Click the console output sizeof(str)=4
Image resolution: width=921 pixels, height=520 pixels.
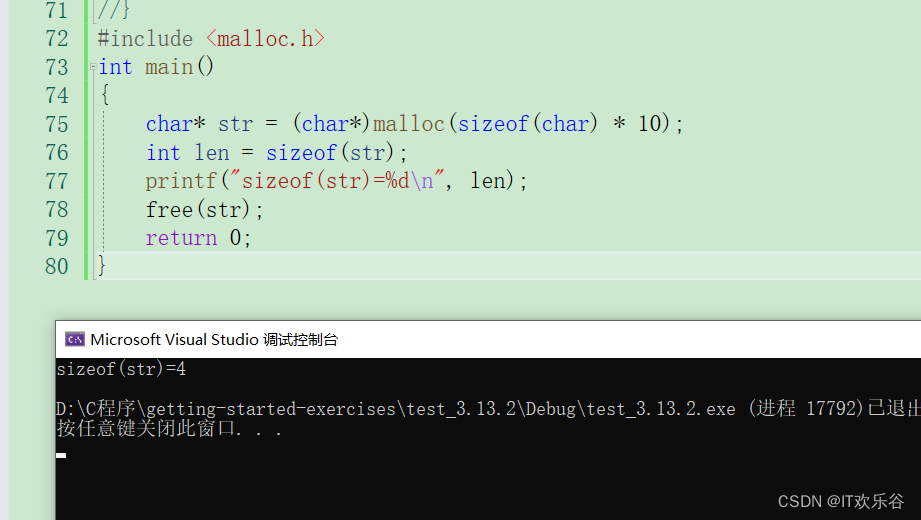(x=122, y=369)
